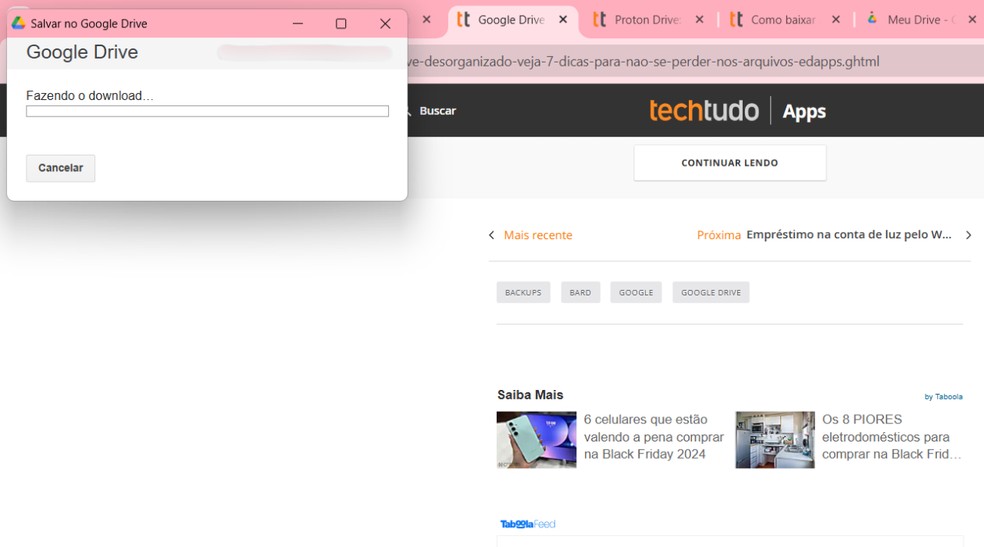Switch to the Como baixar browser tab
The height and width of the screenshot is (547, 984).
click(x=783, y=20)
